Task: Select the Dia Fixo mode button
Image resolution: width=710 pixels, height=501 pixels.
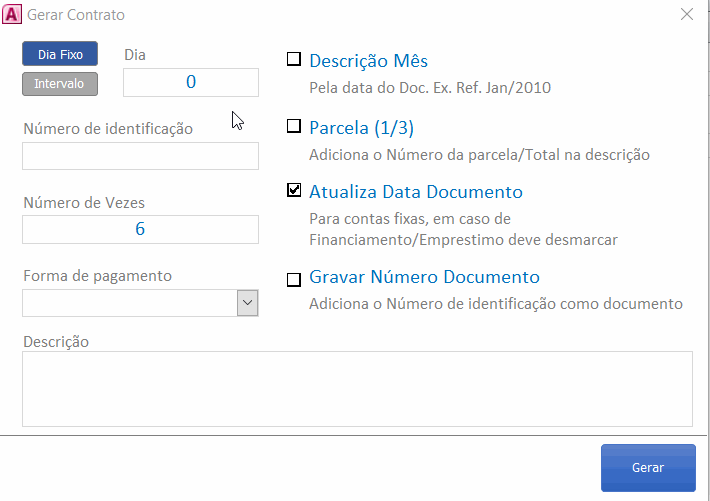Action: pos(60,54)
